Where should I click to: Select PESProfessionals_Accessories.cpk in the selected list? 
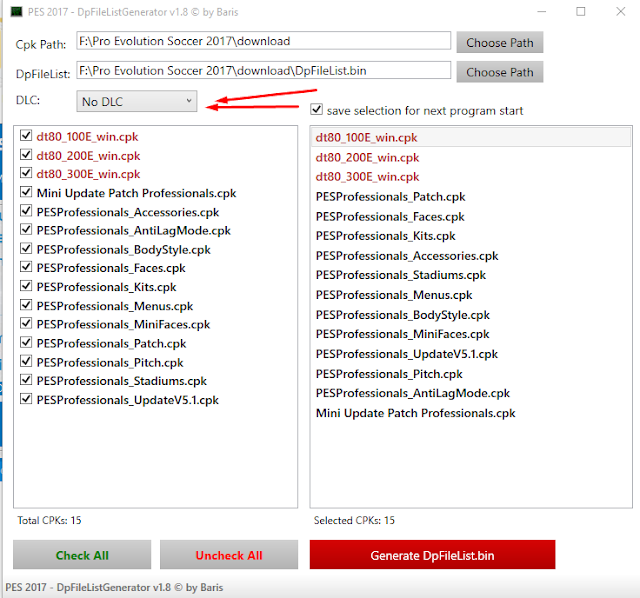tap(471, 256)
